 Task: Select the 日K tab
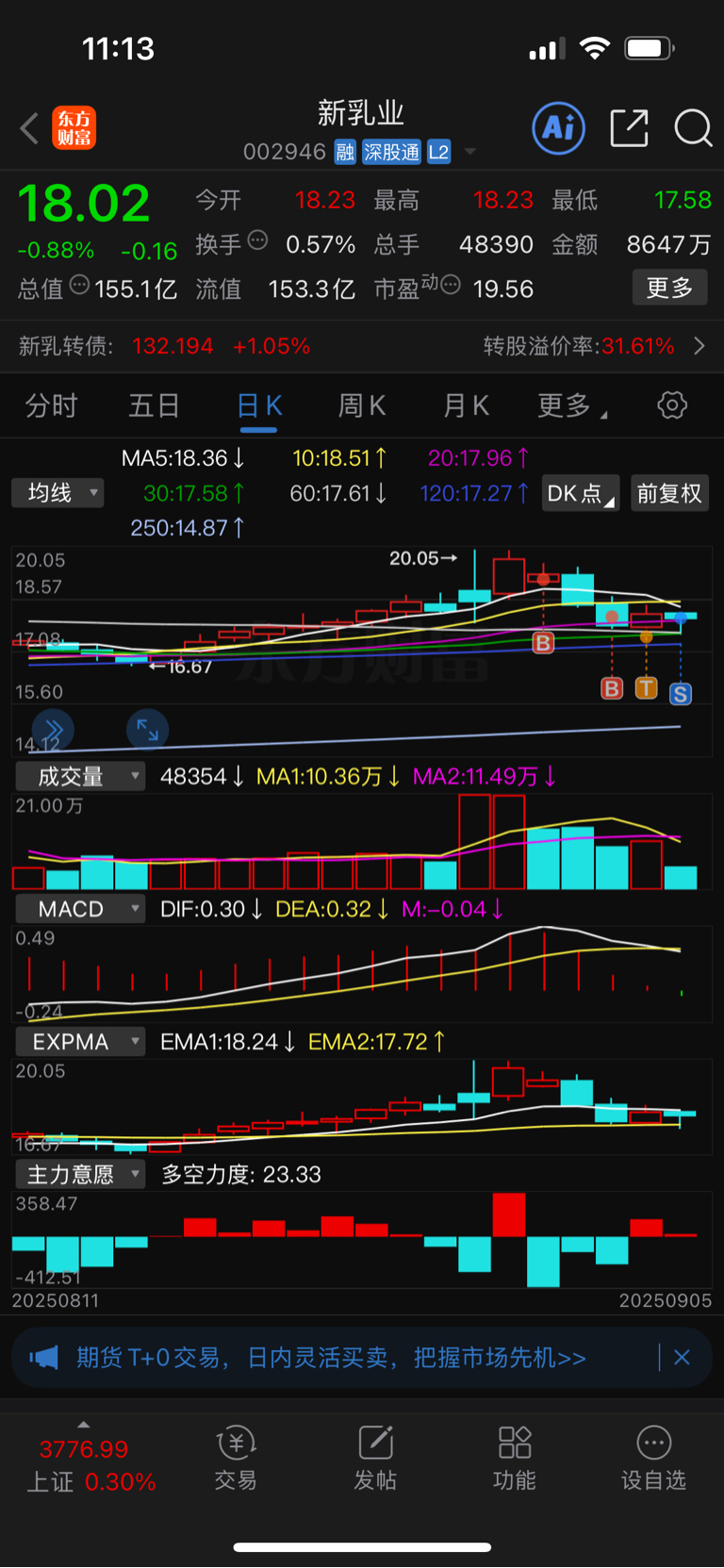pyautogui.click(x=259, y=406)
